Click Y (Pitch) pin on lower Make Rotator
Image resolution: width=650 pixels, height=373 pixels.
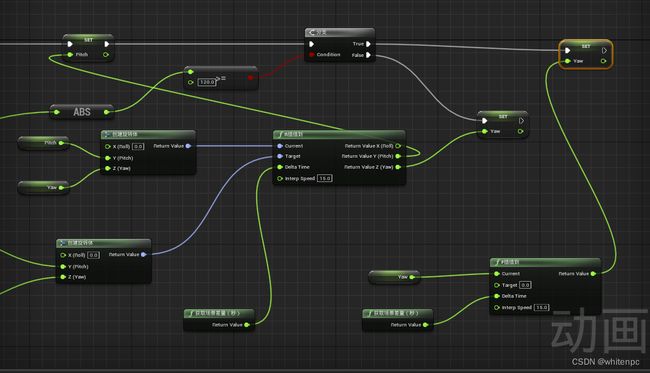[63, 266]
